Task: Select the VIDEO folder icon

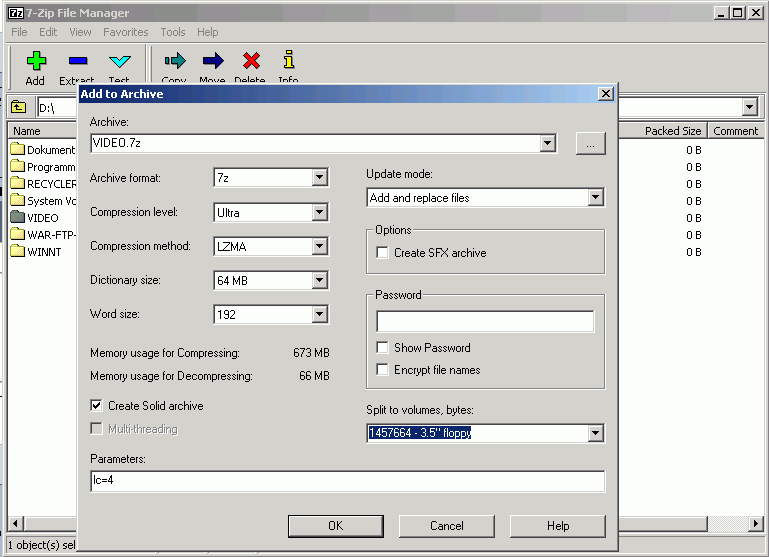Action: [18, 217]
